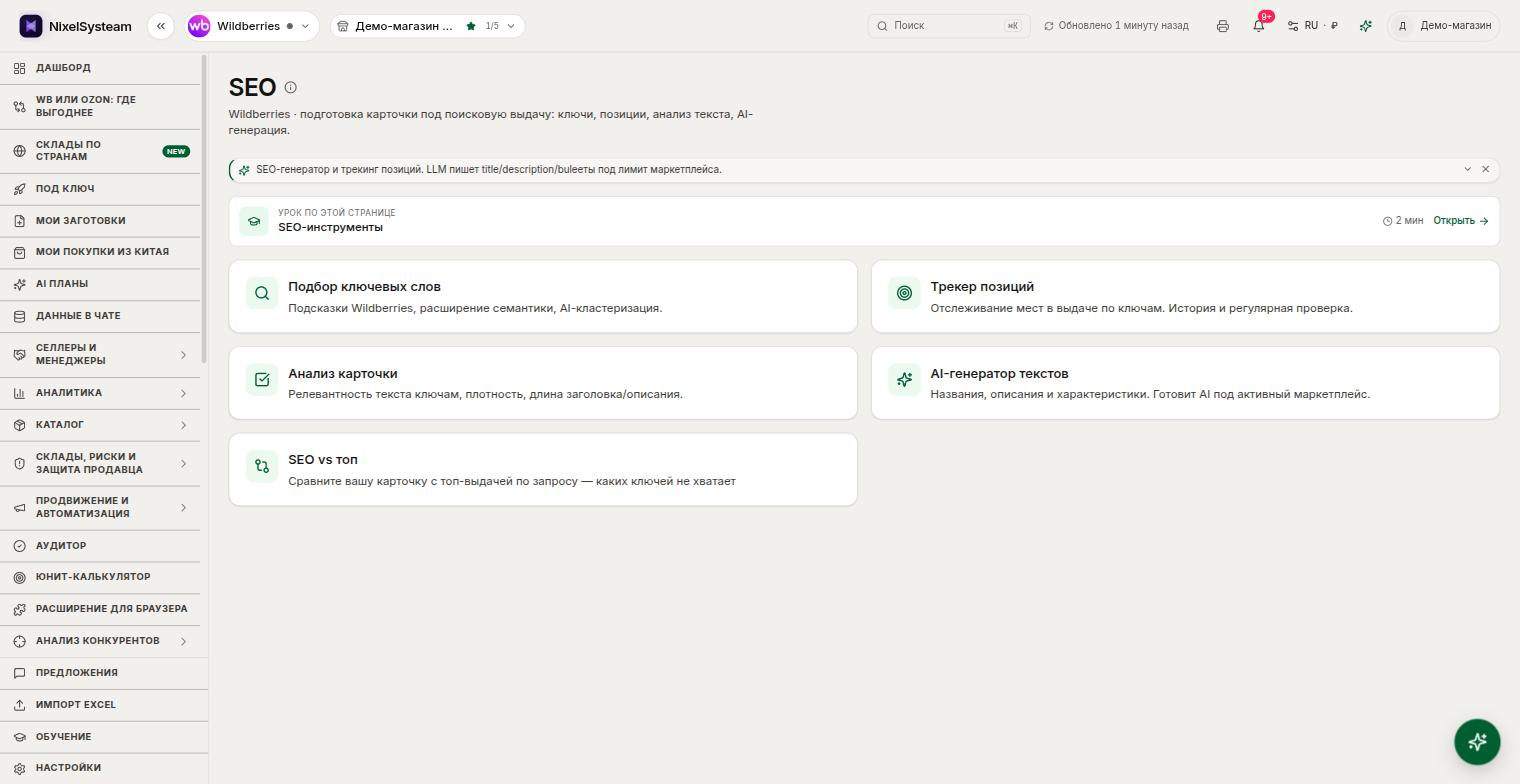Collapse the sidebar with double-chevron icon

point(160,26)
